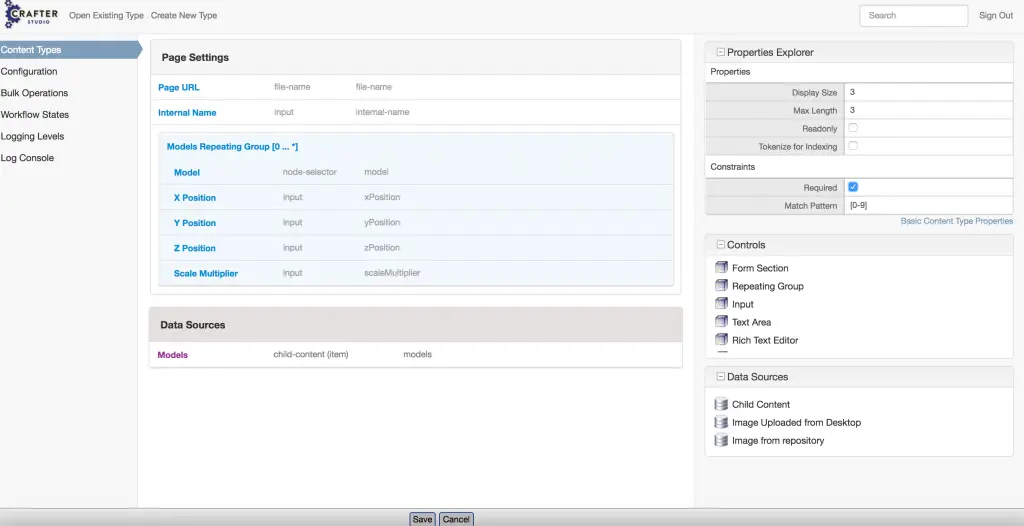Select Image from repository icon
1024x526 pixels.
pyautogui.click(x=722, y=440)
